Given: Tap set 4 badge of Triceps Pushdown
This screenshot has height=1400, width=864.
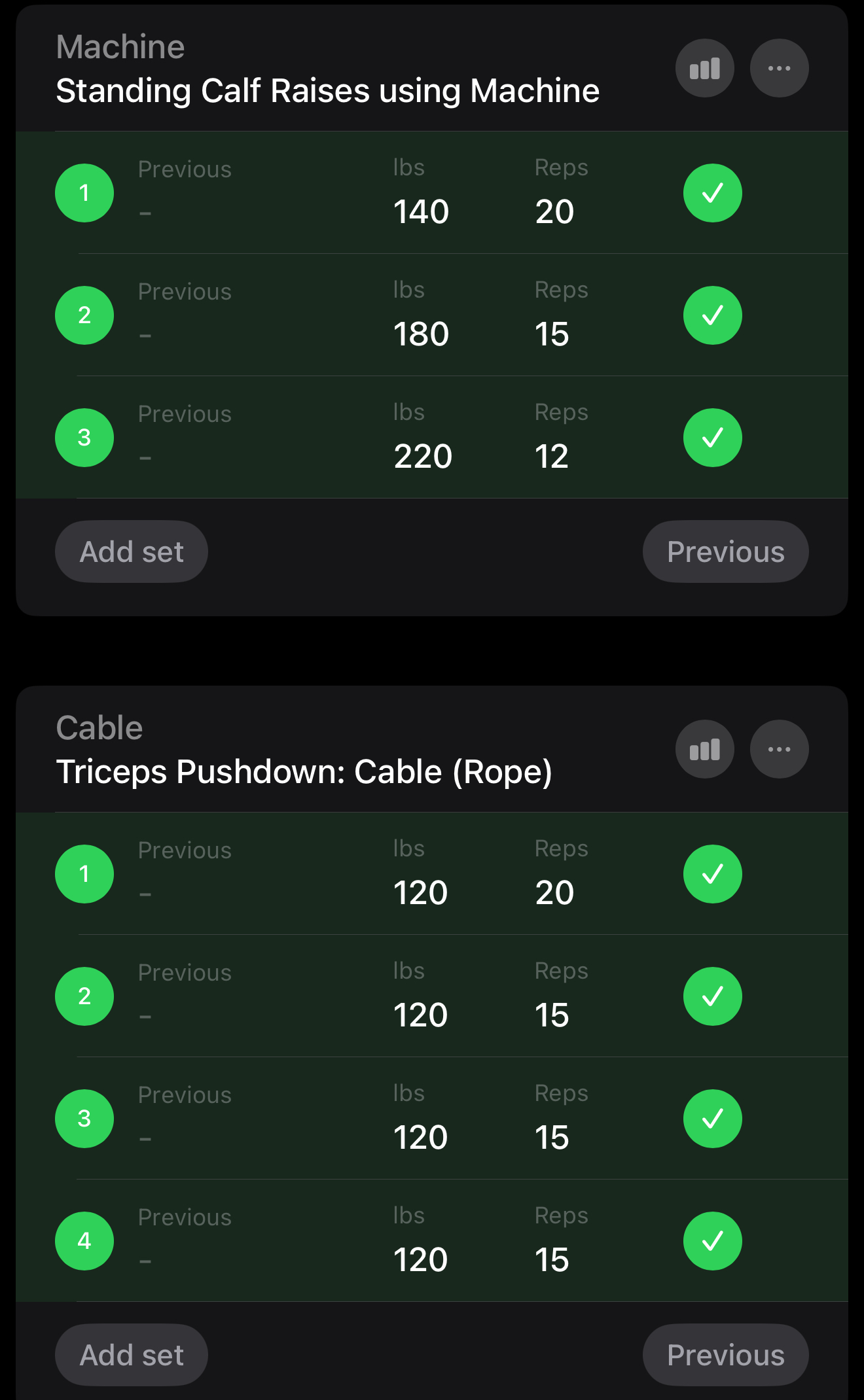Looking at the screenshot, I should click(84, 1241).
